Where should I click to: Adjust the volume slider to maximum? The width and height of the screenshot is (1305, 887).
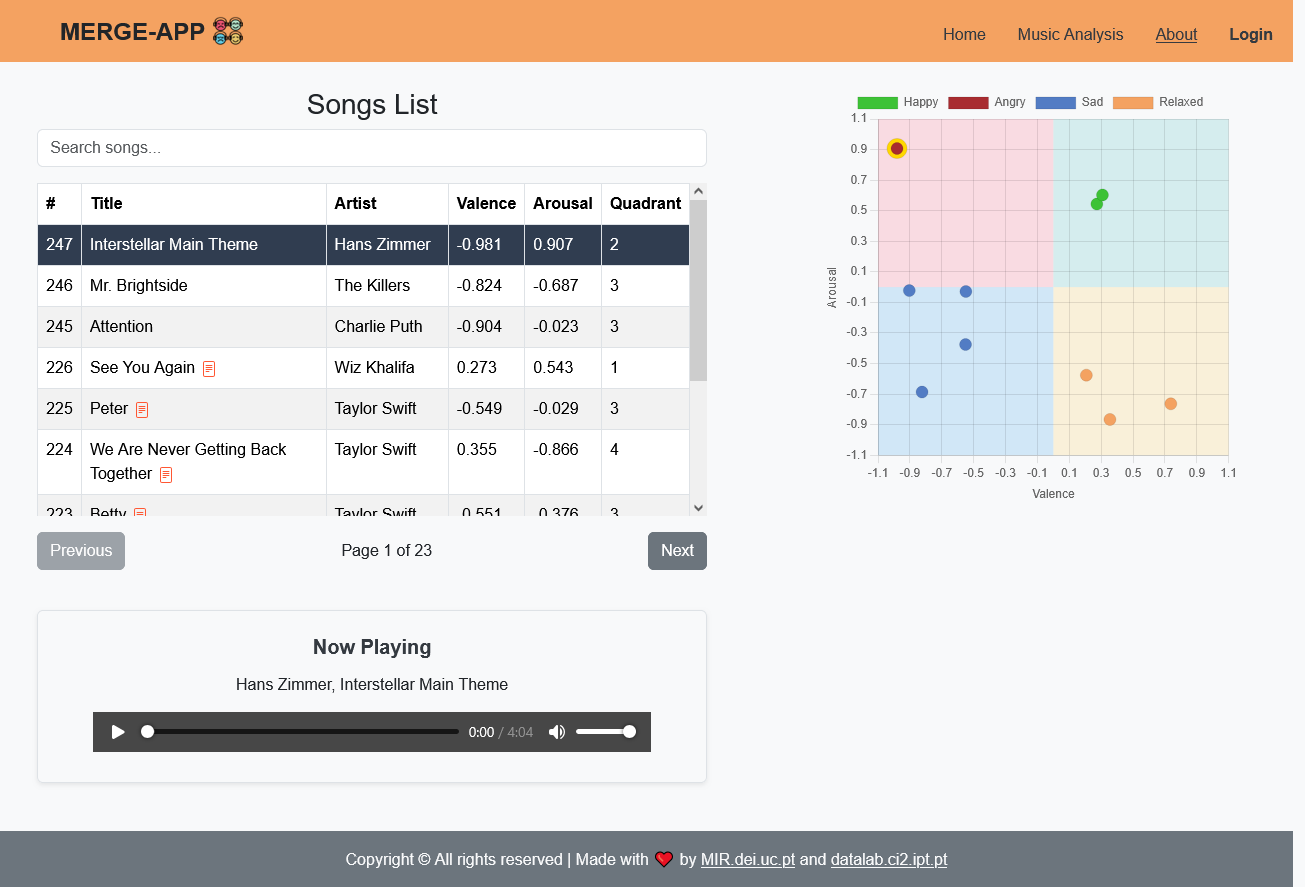click(629, 731)
